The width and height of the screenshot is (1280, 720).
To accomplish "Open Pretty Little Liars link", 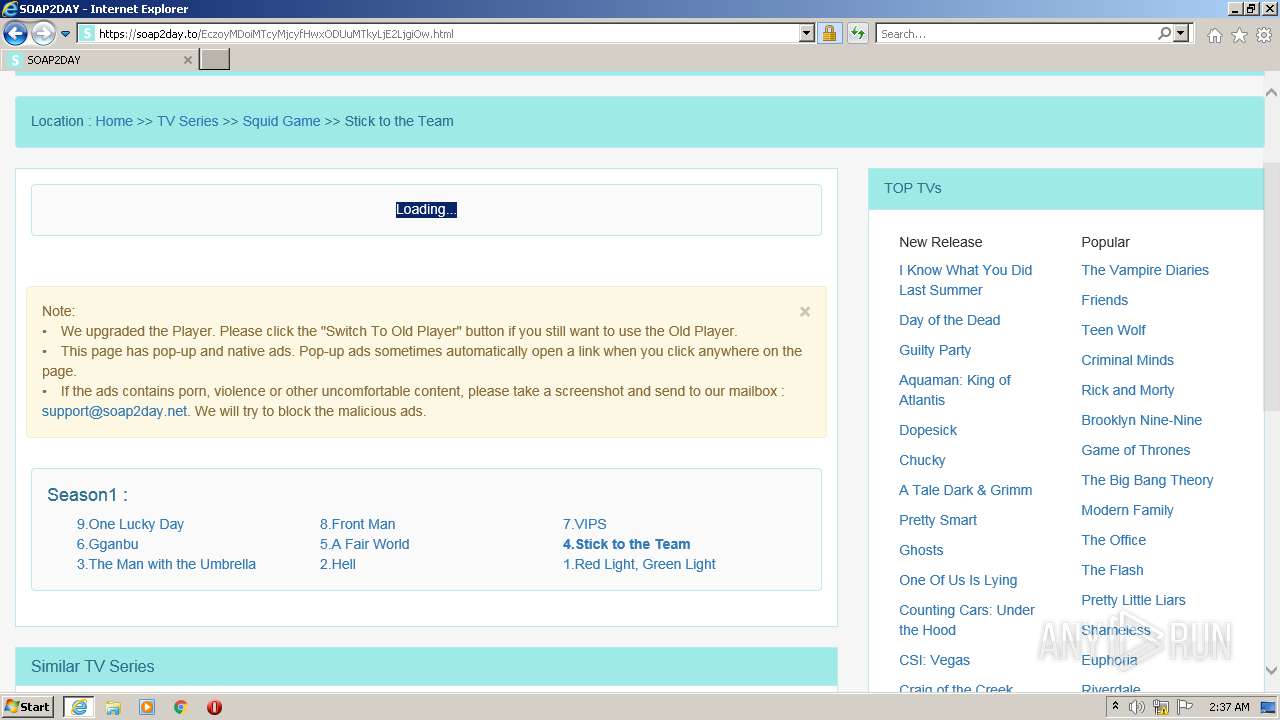I will click(x=1133, y=600).
